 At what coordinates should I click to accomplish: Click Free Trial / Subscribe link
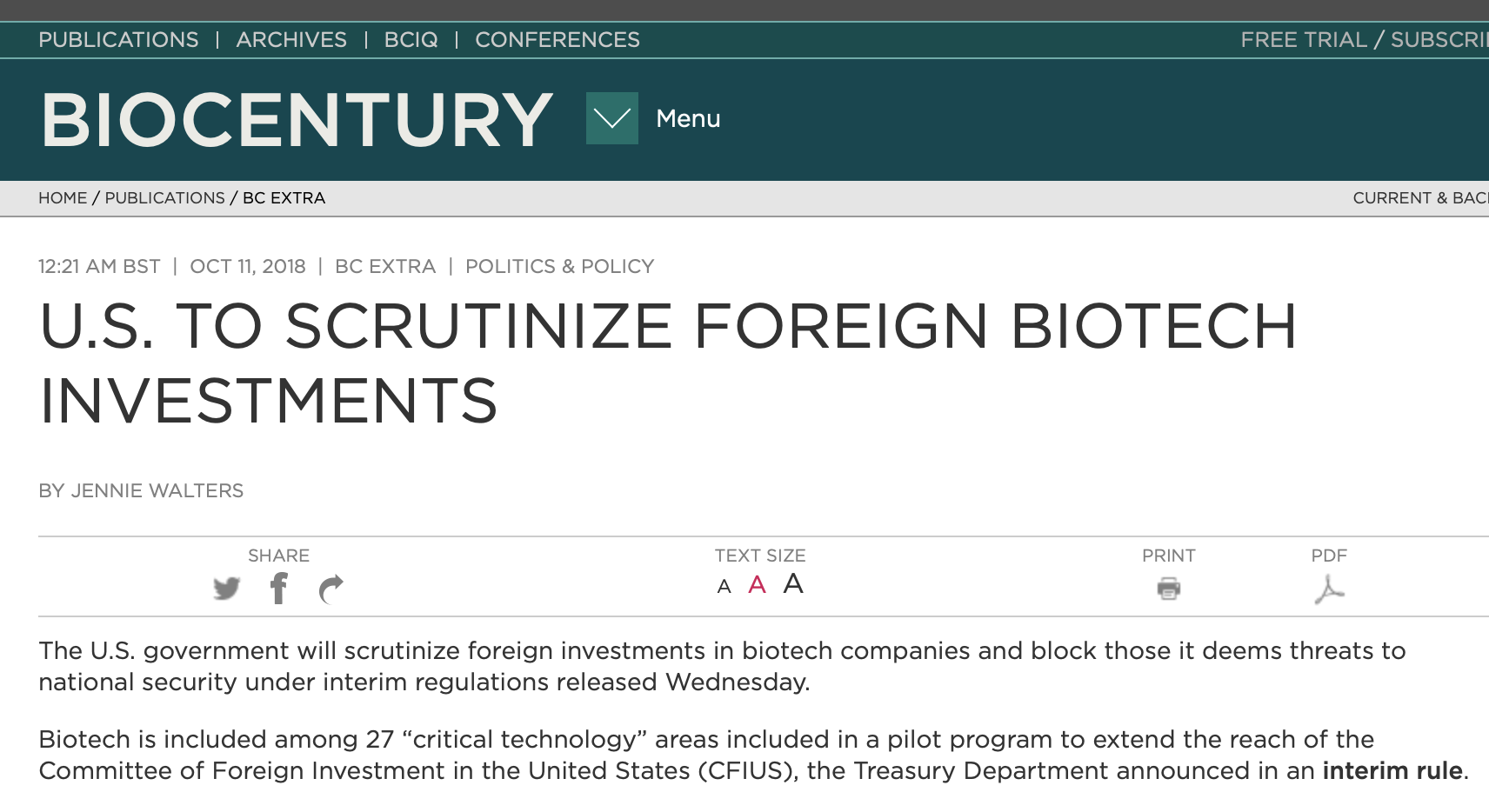tap(1364, 40)
